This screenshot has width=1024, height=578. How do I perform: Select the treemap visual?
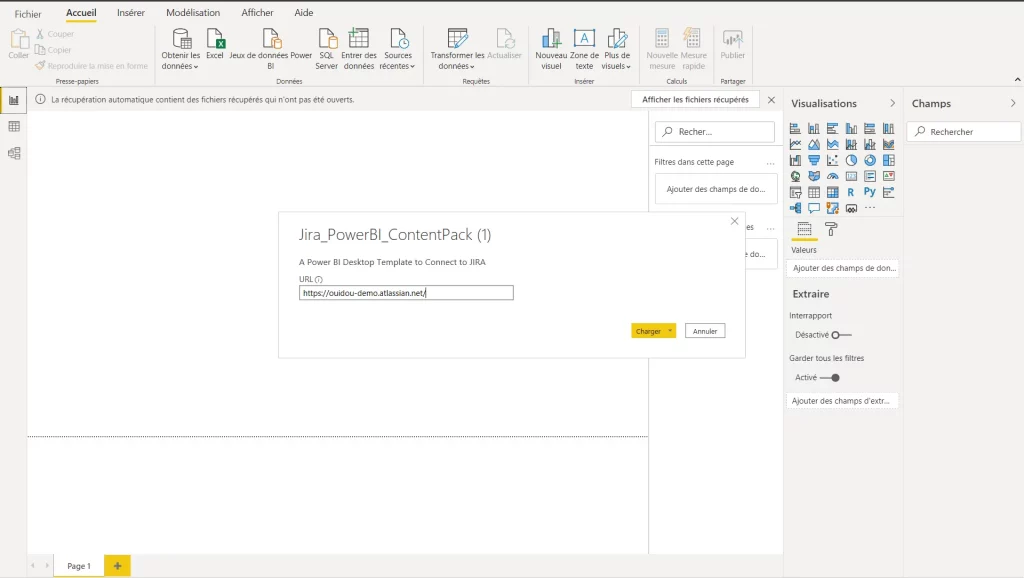(889, 160)
